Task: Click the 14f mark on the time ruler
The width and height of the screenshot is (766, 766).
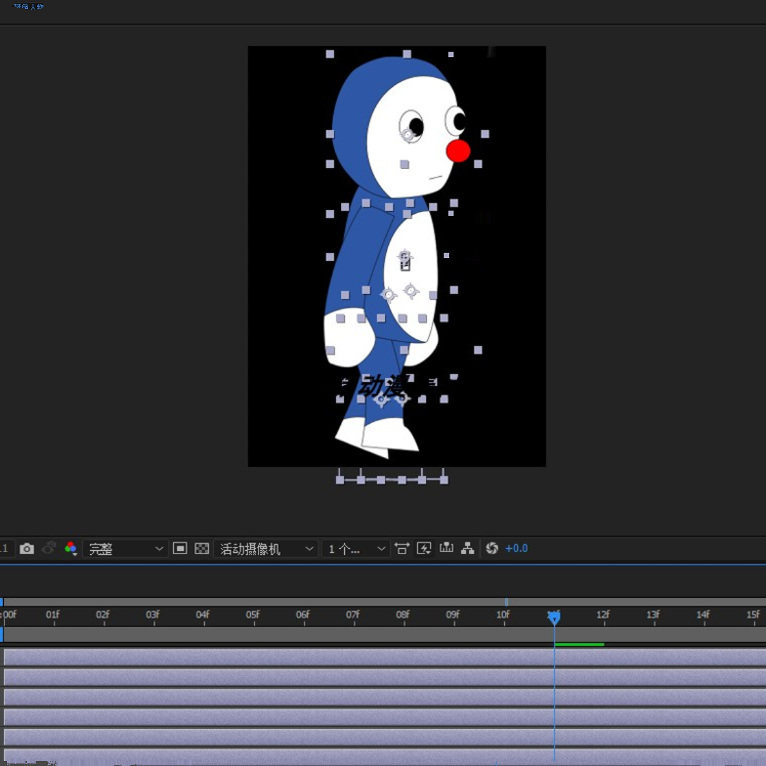Action: [703, 615]
